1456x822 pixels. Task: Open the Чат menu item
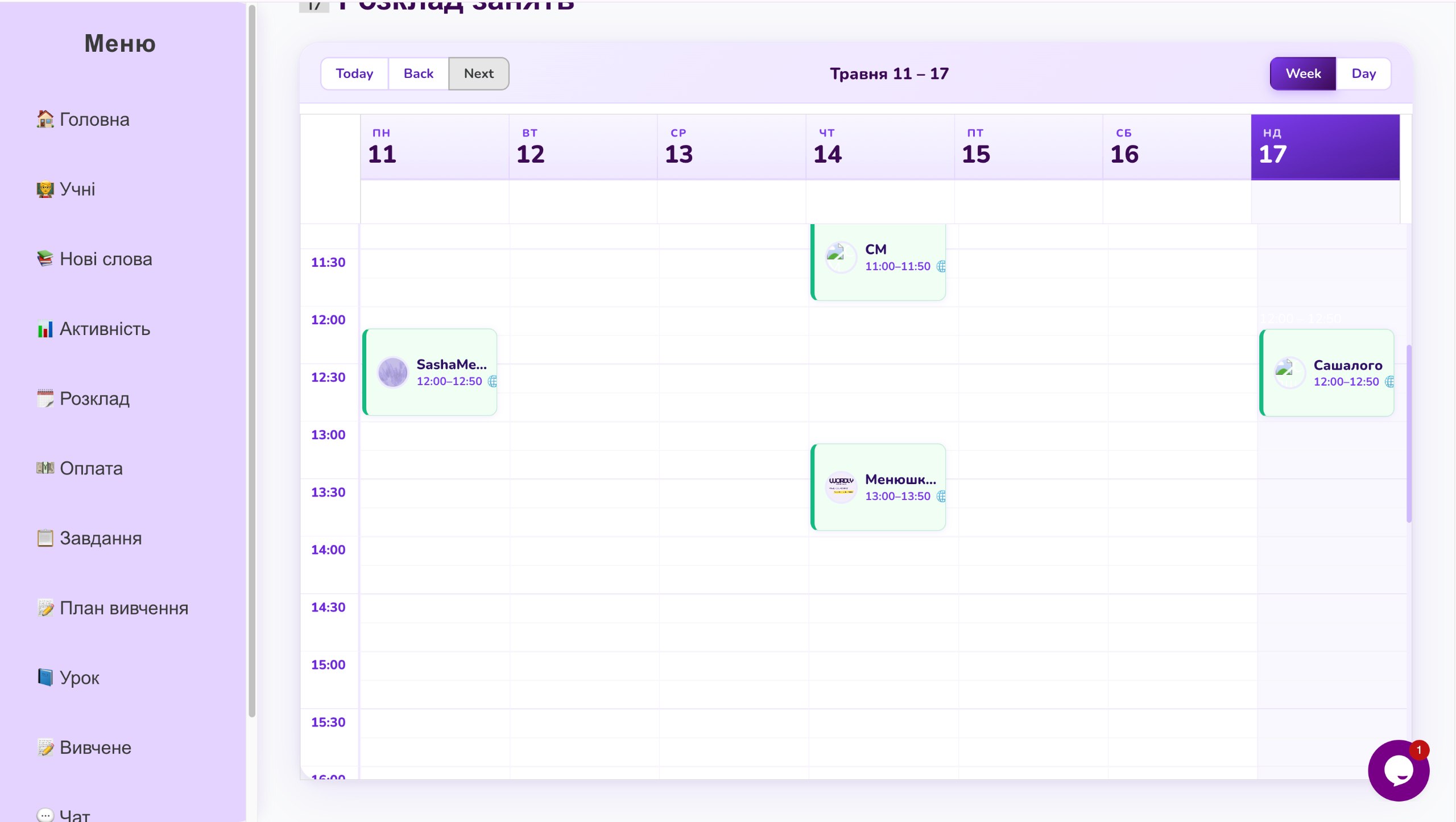[x=64, y=815]
